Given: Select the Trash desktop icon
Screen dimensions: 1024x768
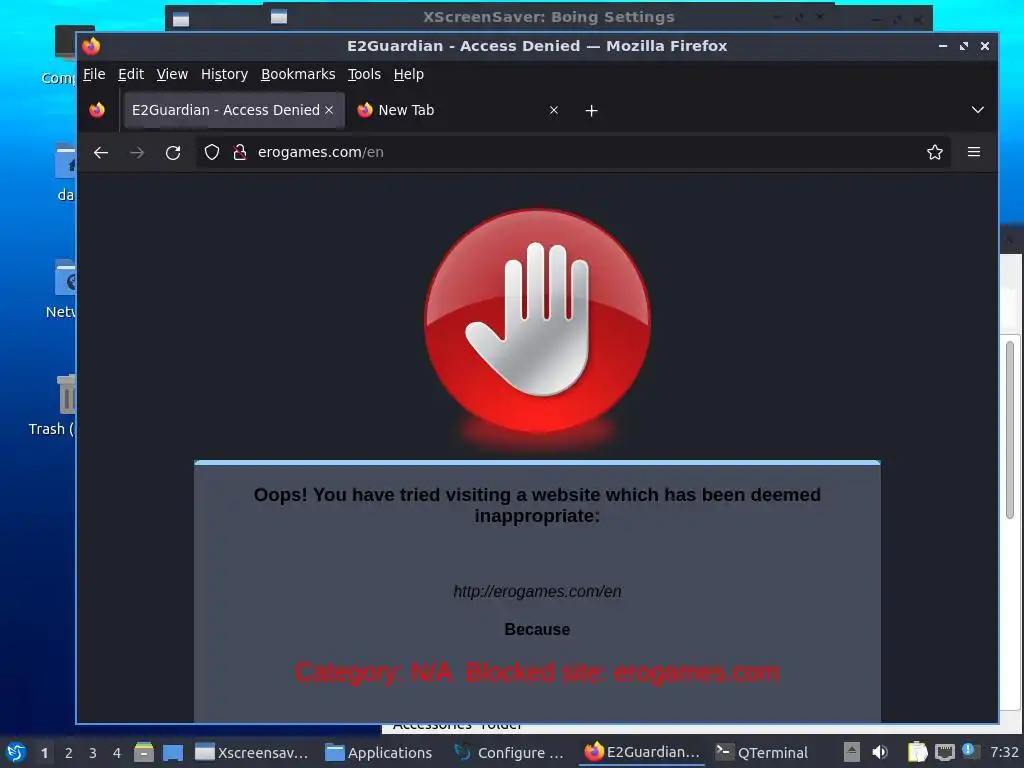Looking at the screenshot, I should [x=52, y=405].
